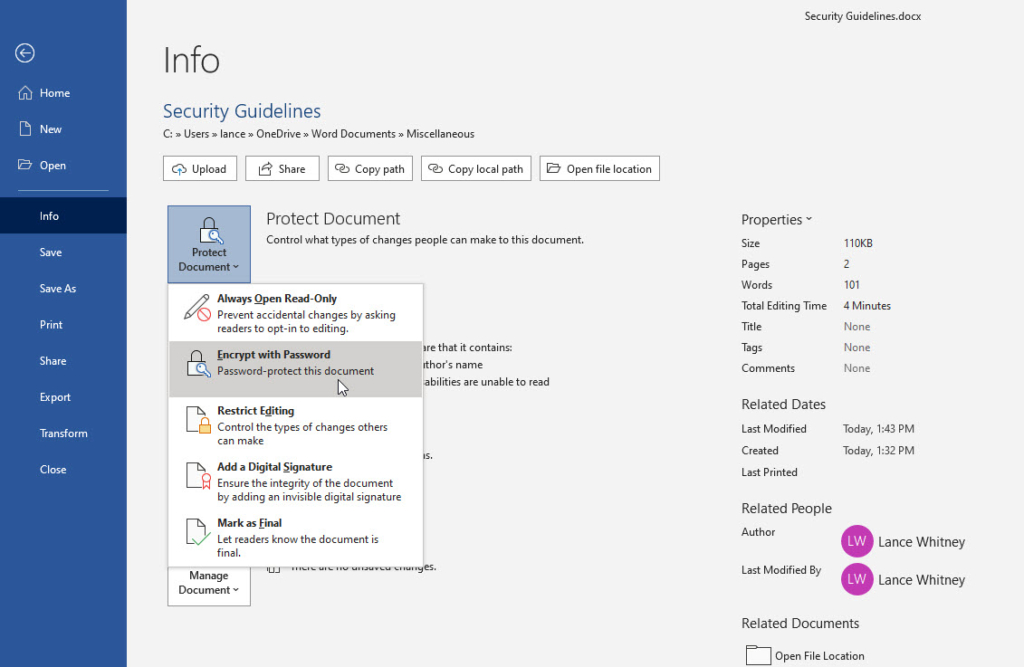Click Lance Whitney's LW author avatar
This screenshot has height=667, width=1024.
point(856,541)
